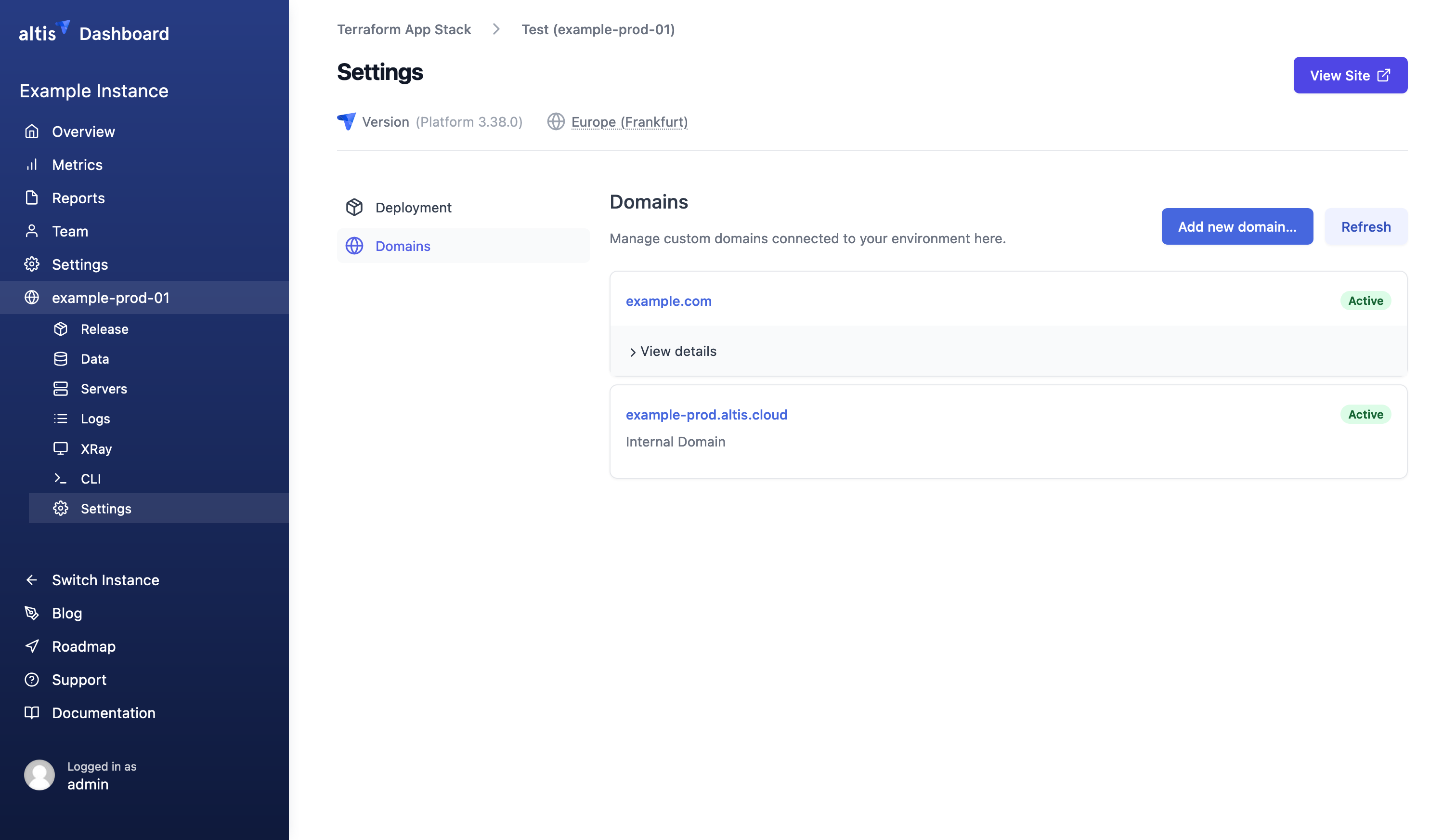Click the instance Settings gear icon

point(32,264)
